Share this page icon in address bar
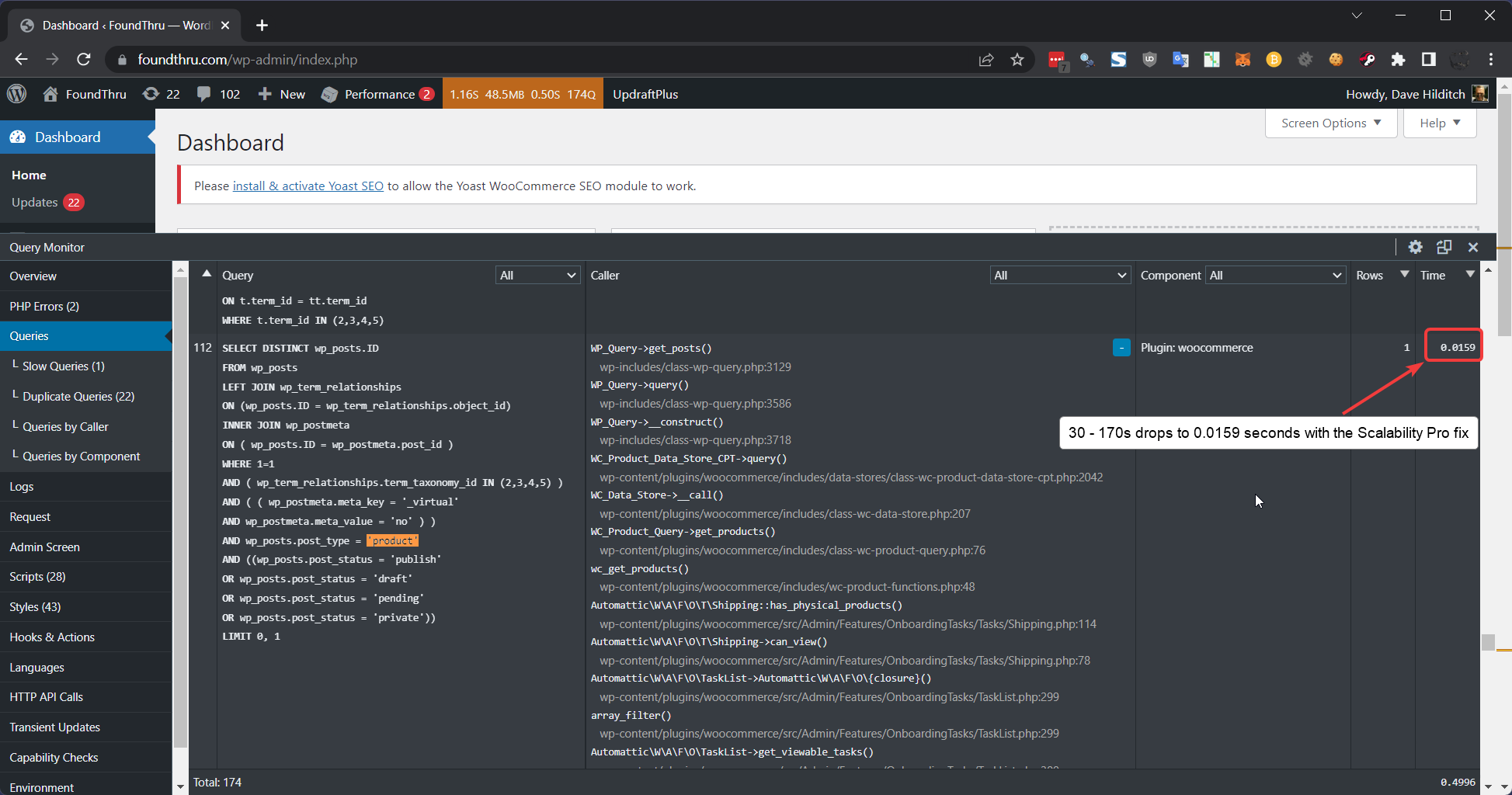This screenshot has height=795, width=1512. click(986, 60)
